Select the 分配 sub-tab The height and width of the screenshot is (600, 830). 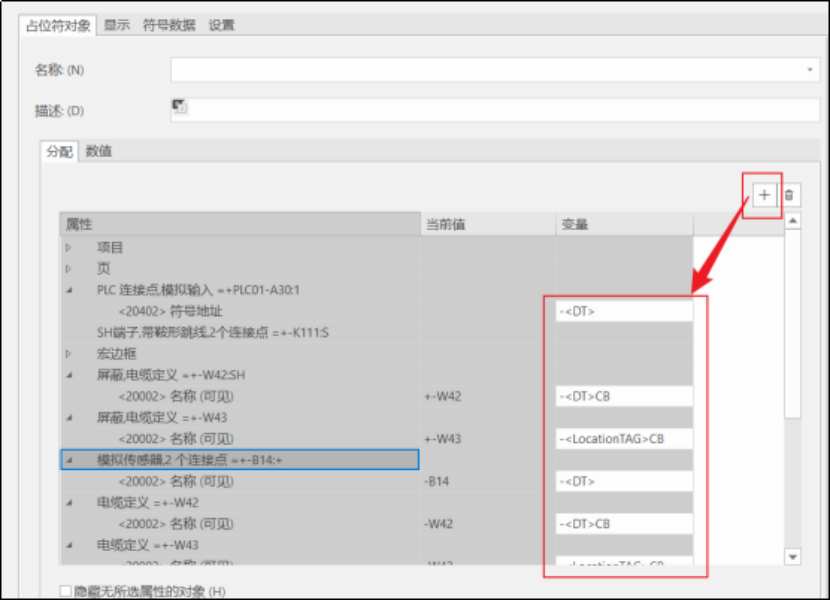click(59, 151)
